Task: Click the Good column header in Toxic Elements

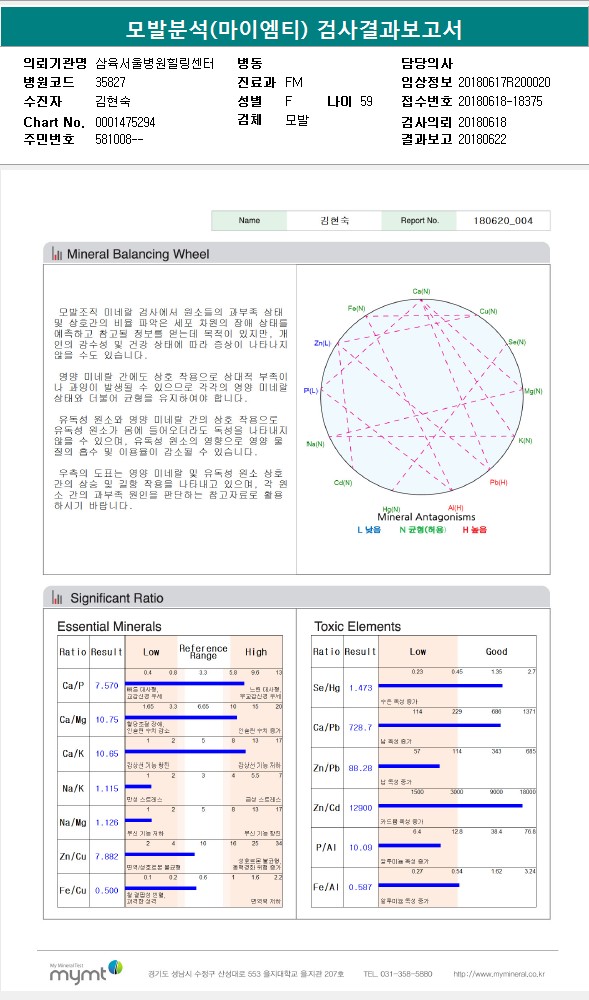Action: pos(496,651)
